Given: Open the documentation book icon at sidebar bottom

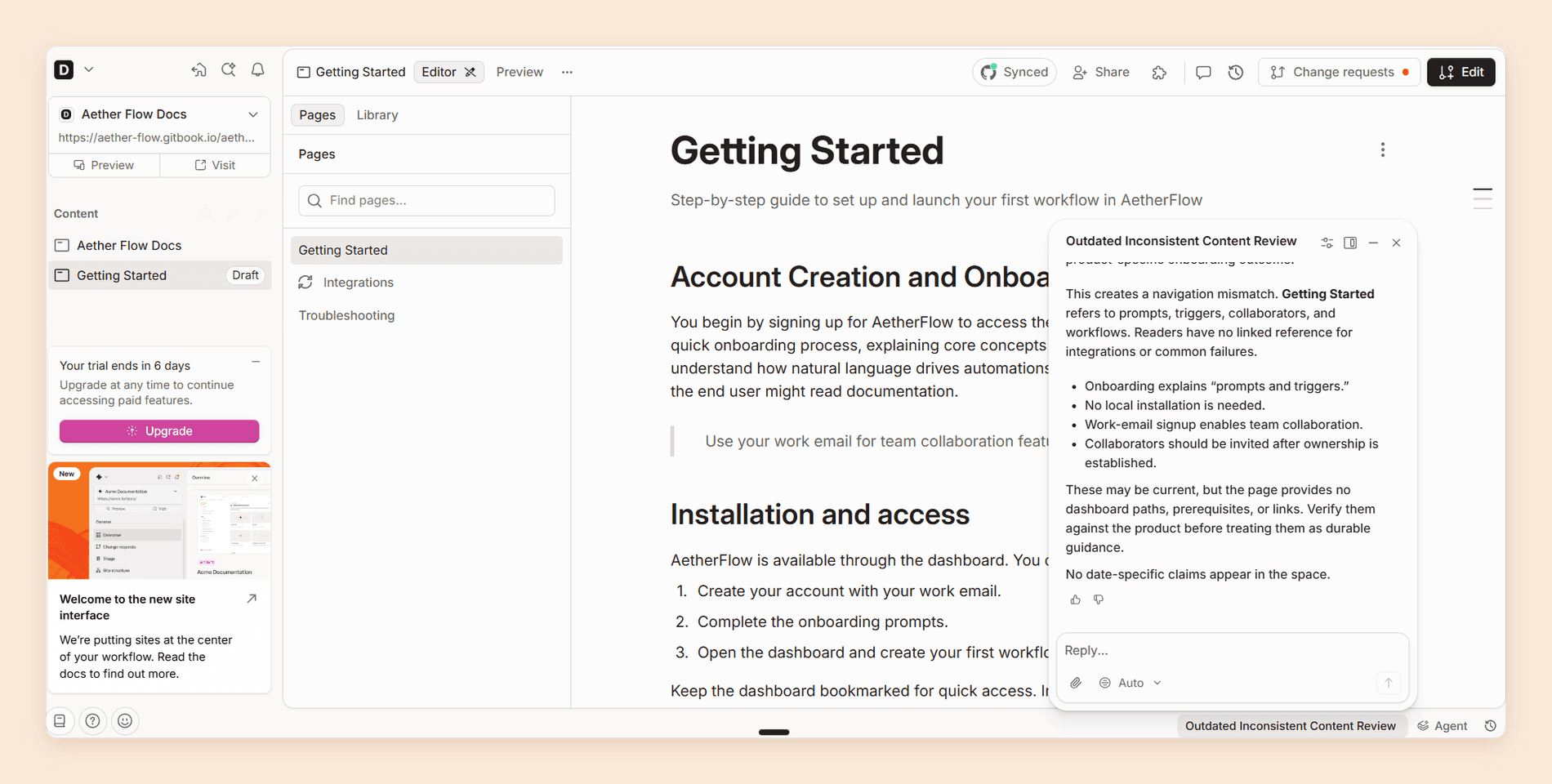Looking at the screenshot, I should [x=60, y=721].
